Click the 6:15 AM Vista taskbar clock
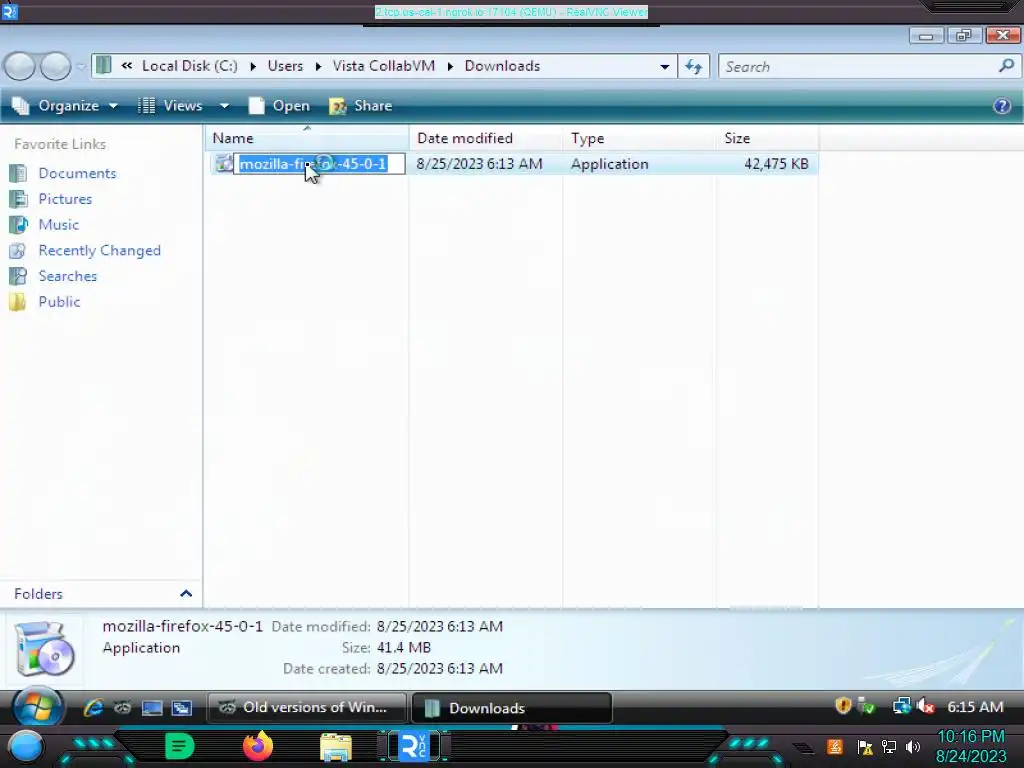This screenshot has width=1024, height=768. pyautogui.click(x=975, y=707)
